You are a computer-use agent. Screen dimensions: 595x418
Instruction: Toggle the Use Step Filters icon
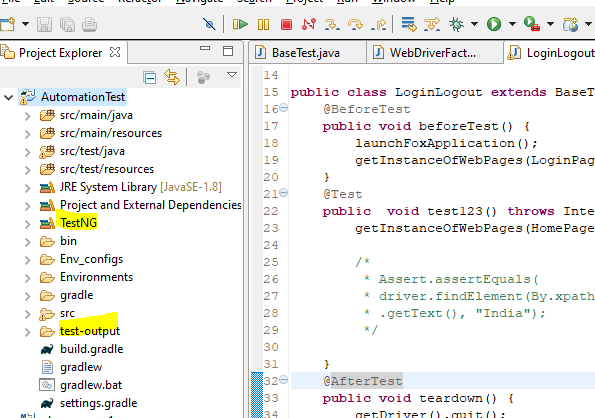(x=432, y=25)
